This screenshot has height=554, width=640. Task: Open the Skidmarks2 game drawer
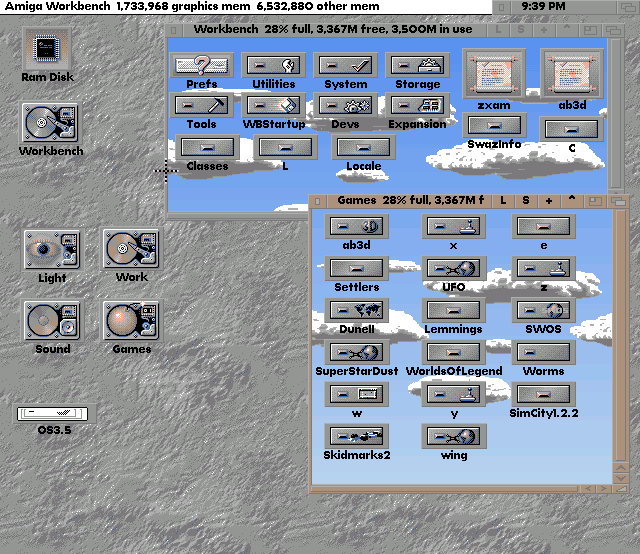(357, 436)
